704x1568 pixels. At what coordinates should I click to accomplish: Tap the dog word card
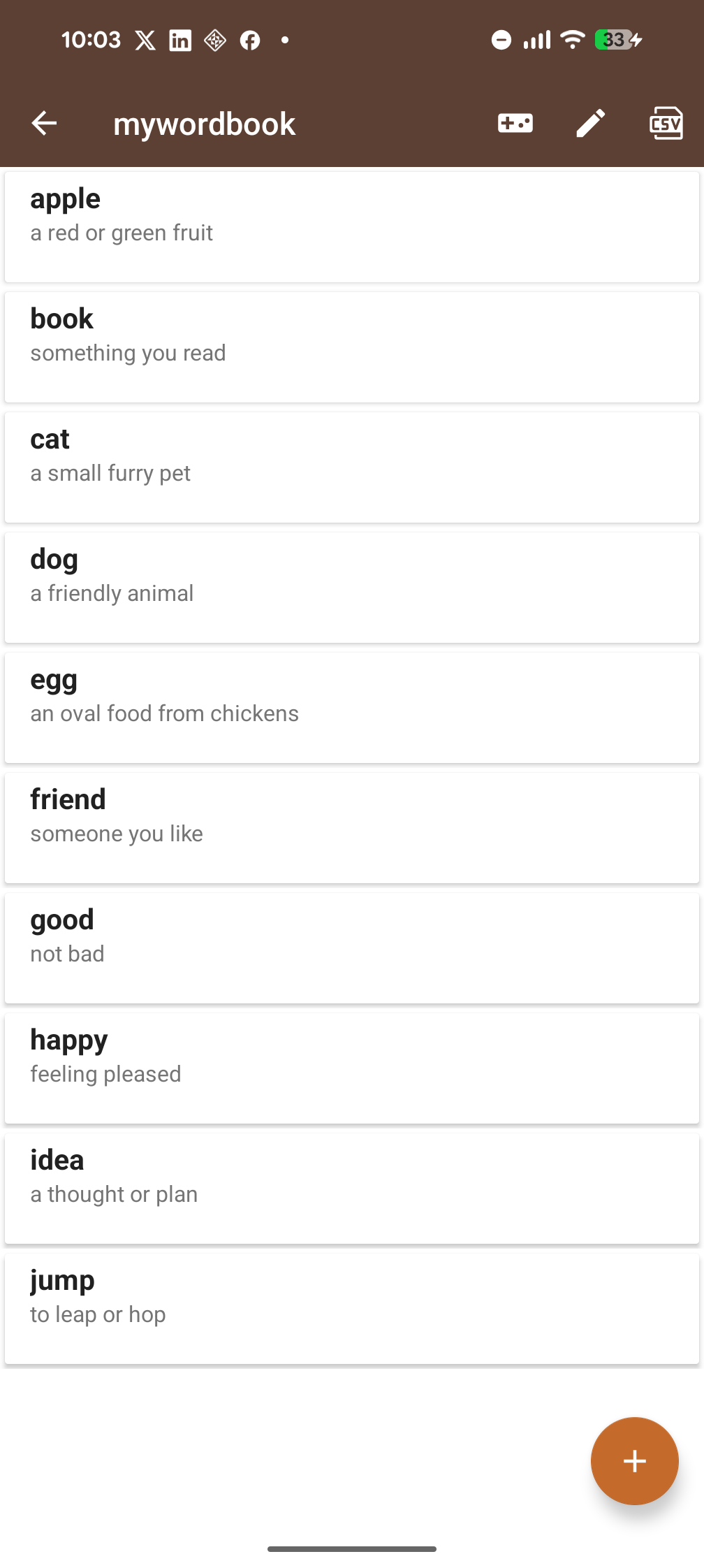(x=352, y=588)
